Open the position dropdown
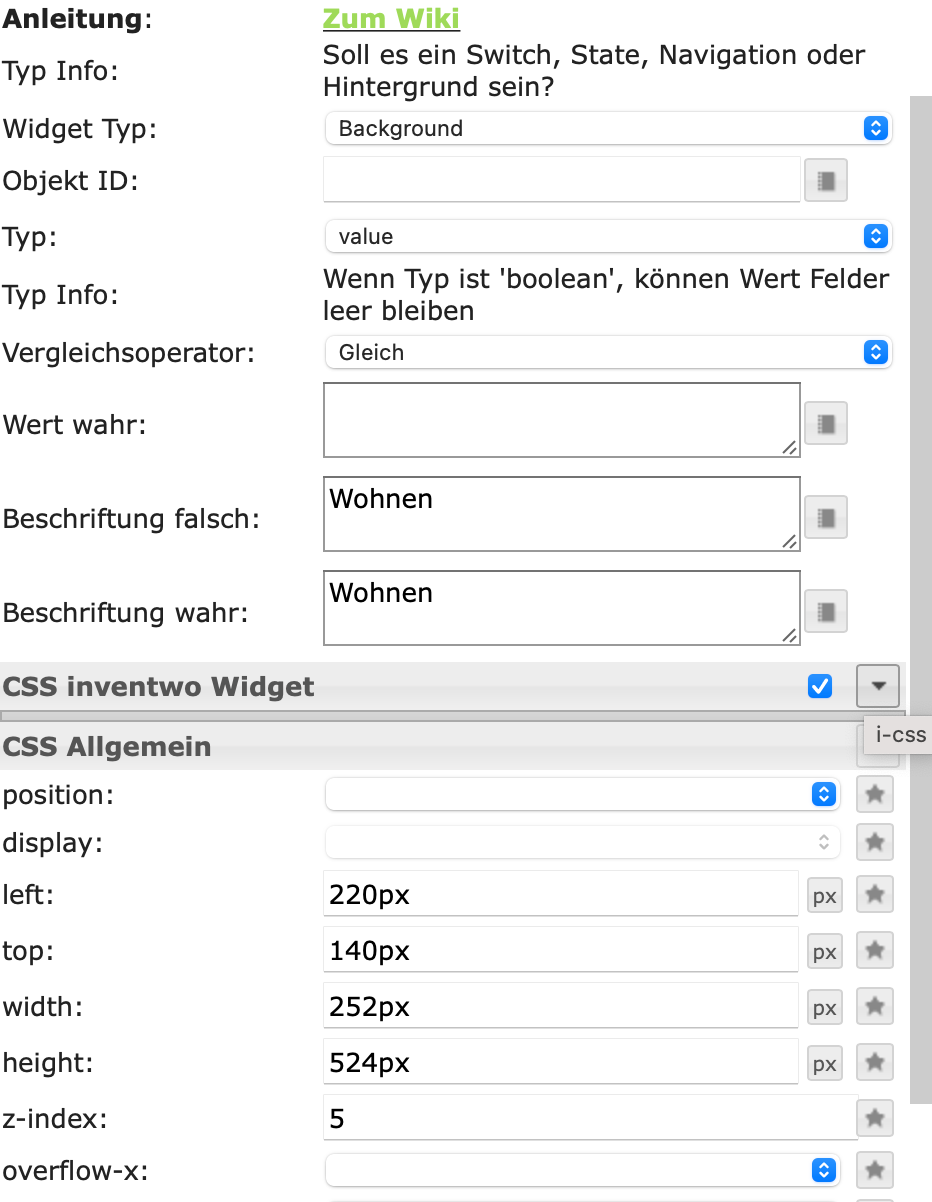Viewport: 932px width, 1202px height. pos(581,794)
